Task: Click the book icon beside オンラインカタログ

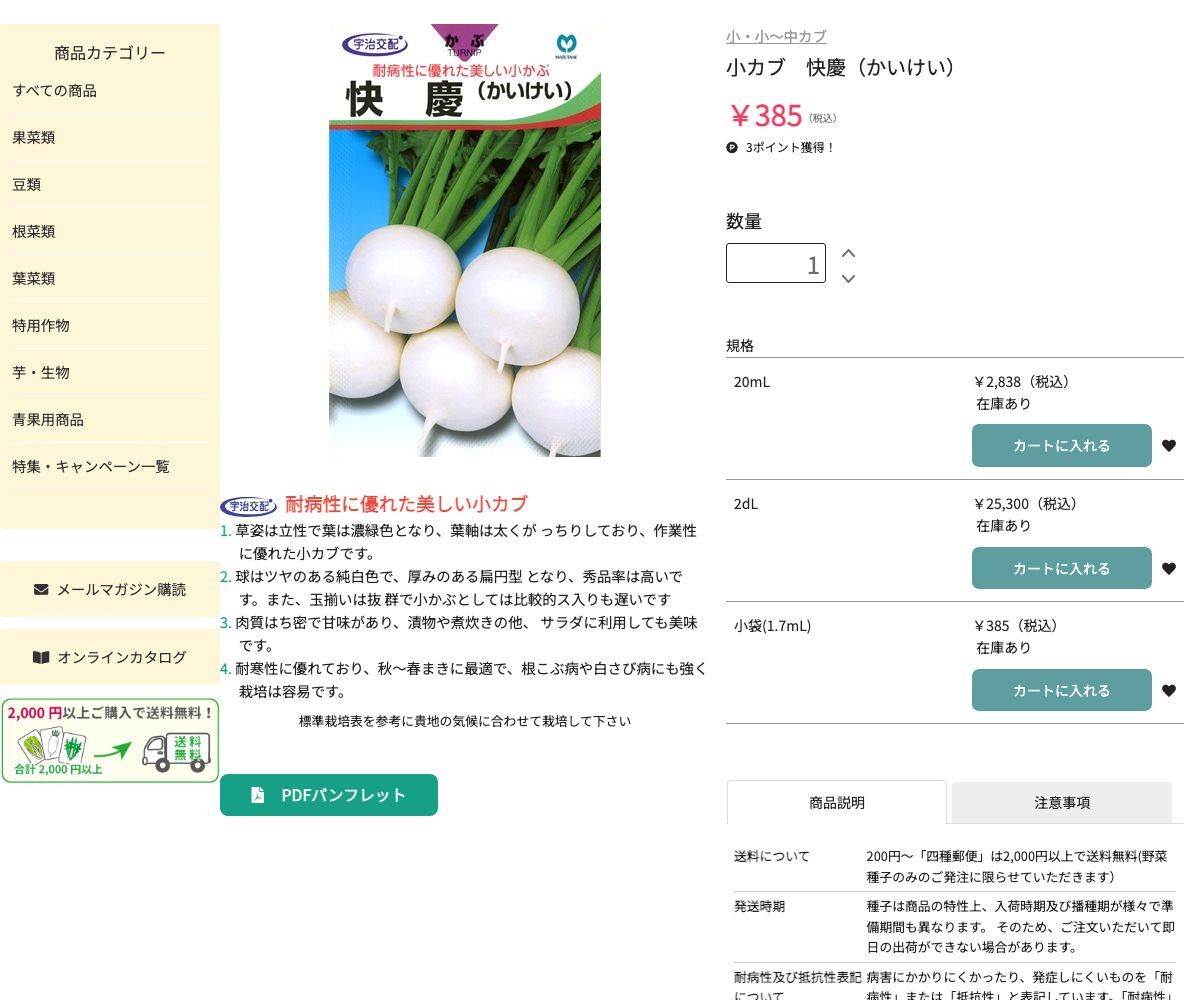Action: (x=41, y=657)
